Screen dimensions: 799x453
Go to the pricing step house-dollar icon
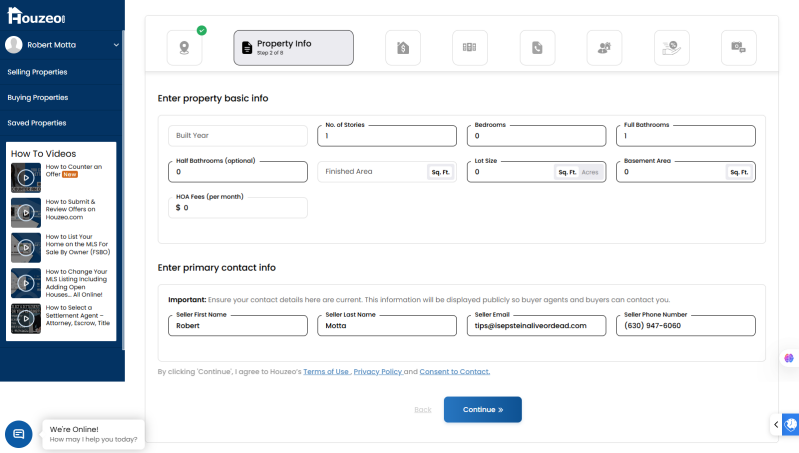click(403, 48)
